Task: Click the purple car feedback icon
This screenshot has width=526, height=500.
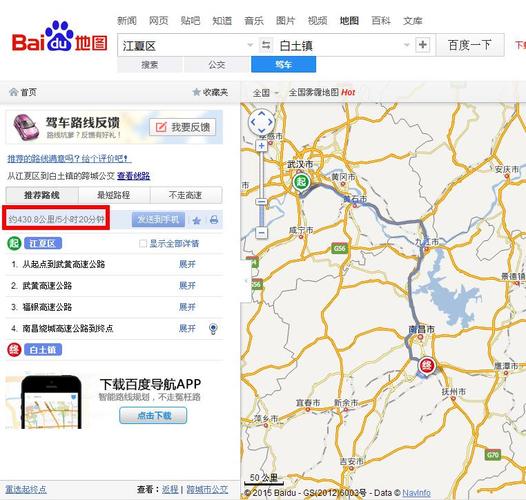Action: (25, 127)
